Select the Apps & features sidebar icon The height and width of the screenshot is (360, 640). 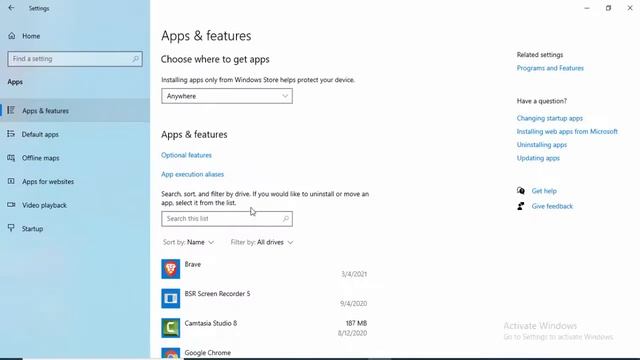tap(11, 110)
